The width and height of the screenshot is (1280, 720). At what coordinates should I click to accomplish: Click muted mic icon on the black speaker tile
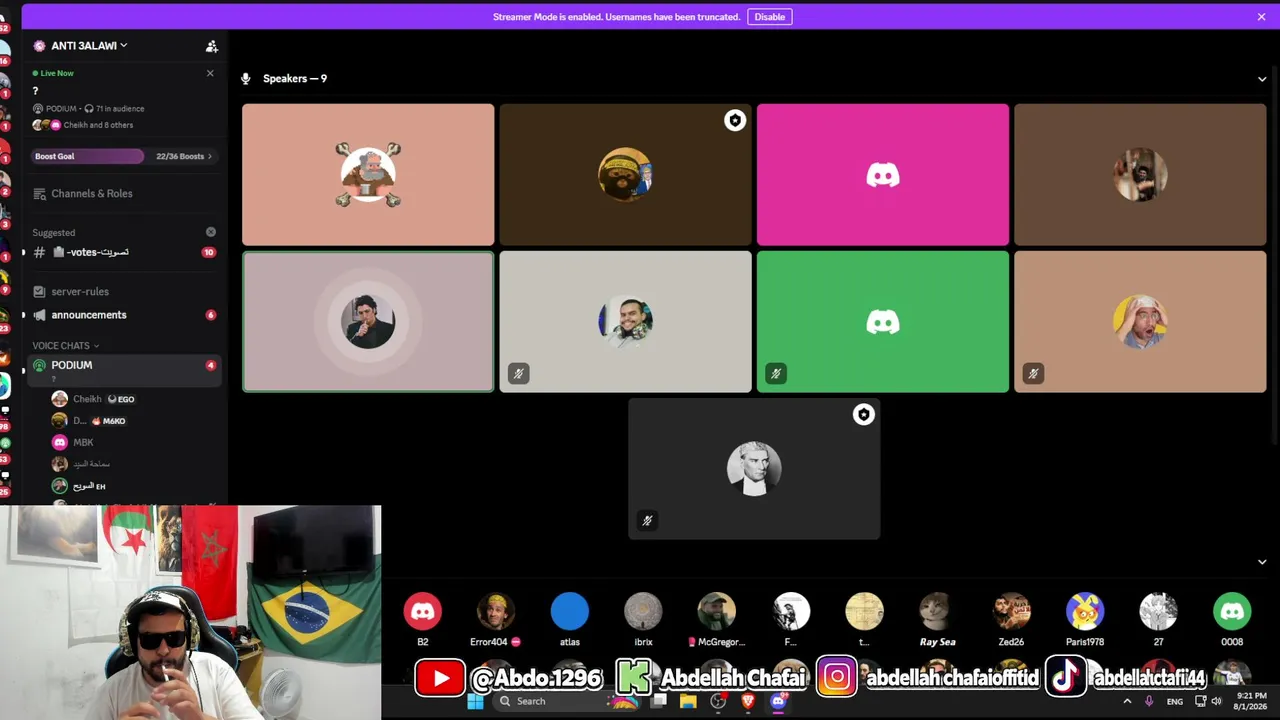tap(647, 521)
